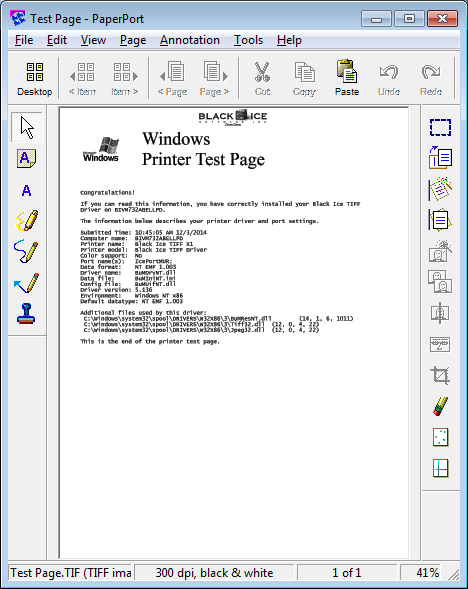The height and width of the screenshot is (589, 468).
Task: Click the photo enhance icon
Action: (440, 251)
